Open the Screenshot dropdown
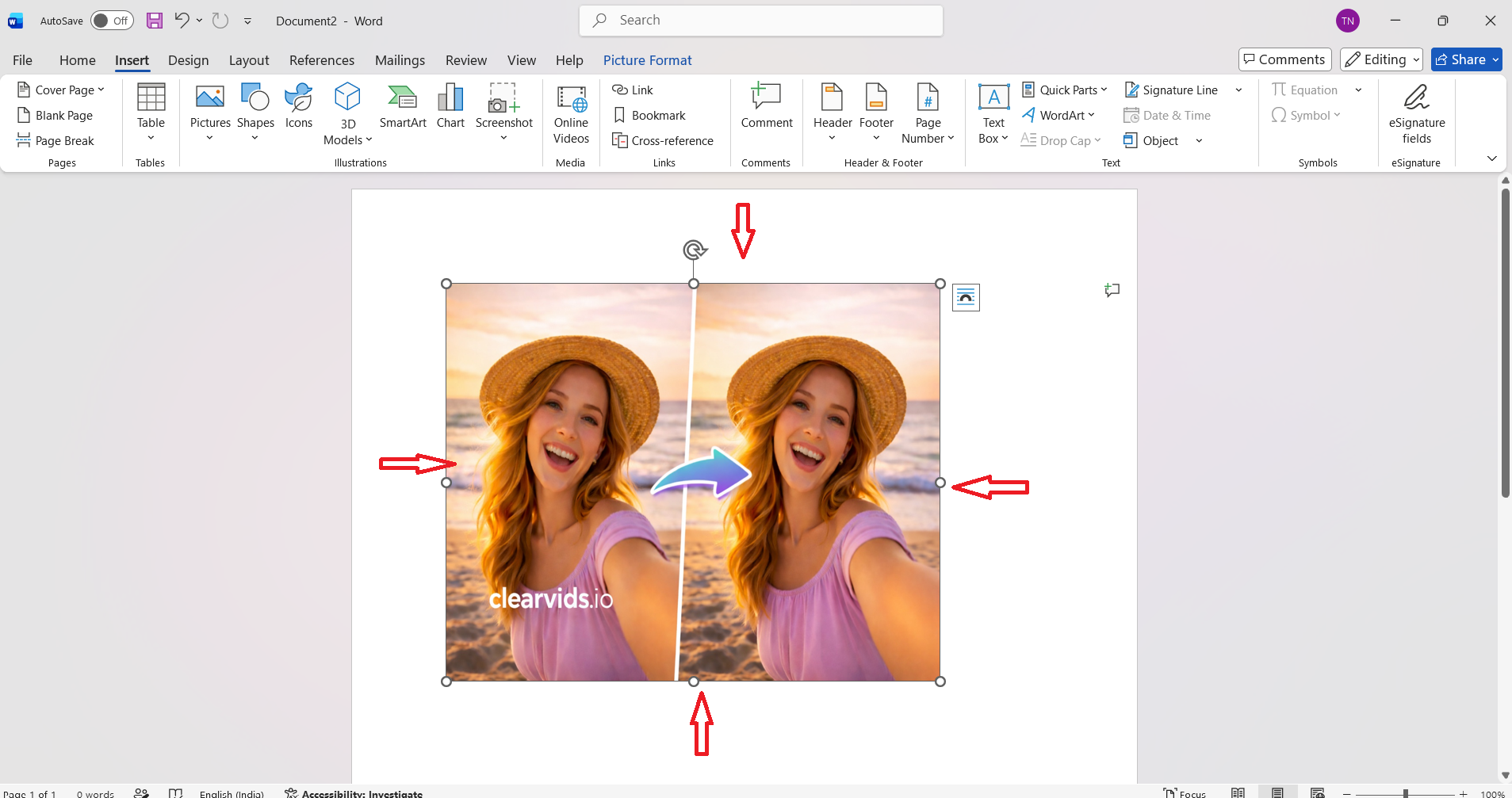 tap(503, 138)
